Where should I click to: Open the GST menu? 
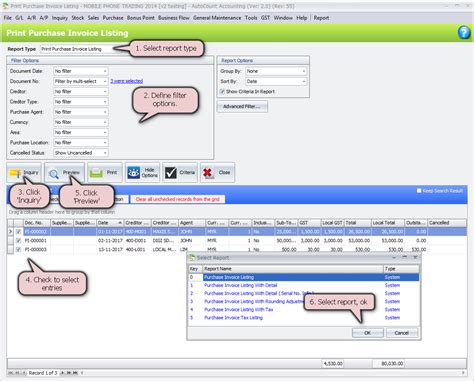(x=265, y=18)
